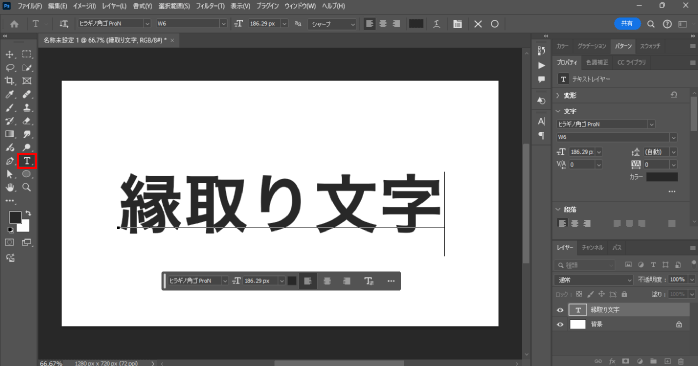Open the search icon next to Share

651,24
